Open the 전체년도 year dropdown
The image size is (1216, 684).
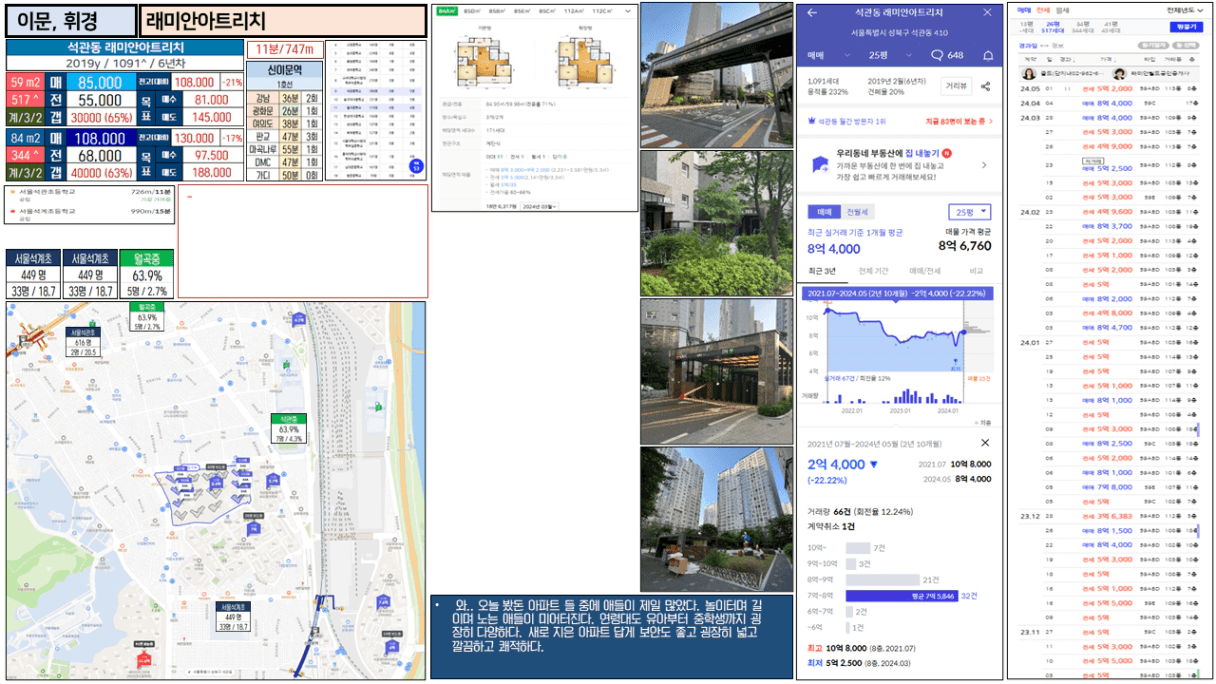(1187, 10)
